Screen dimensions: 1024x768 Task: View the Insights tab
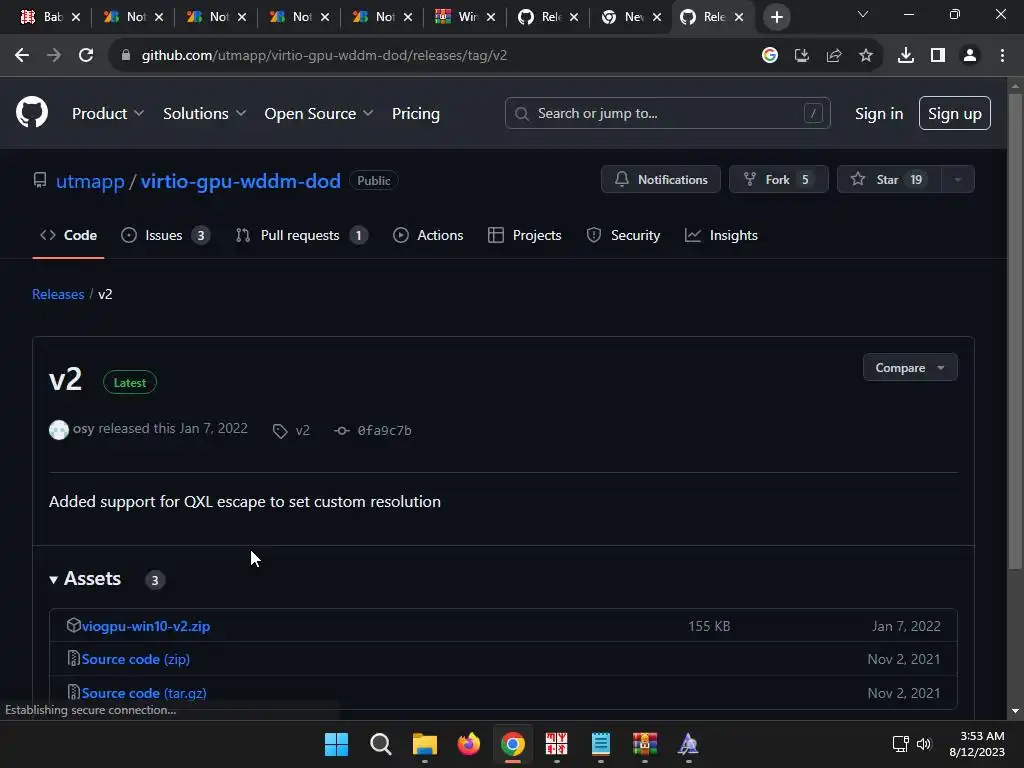(x=721, y=235)
